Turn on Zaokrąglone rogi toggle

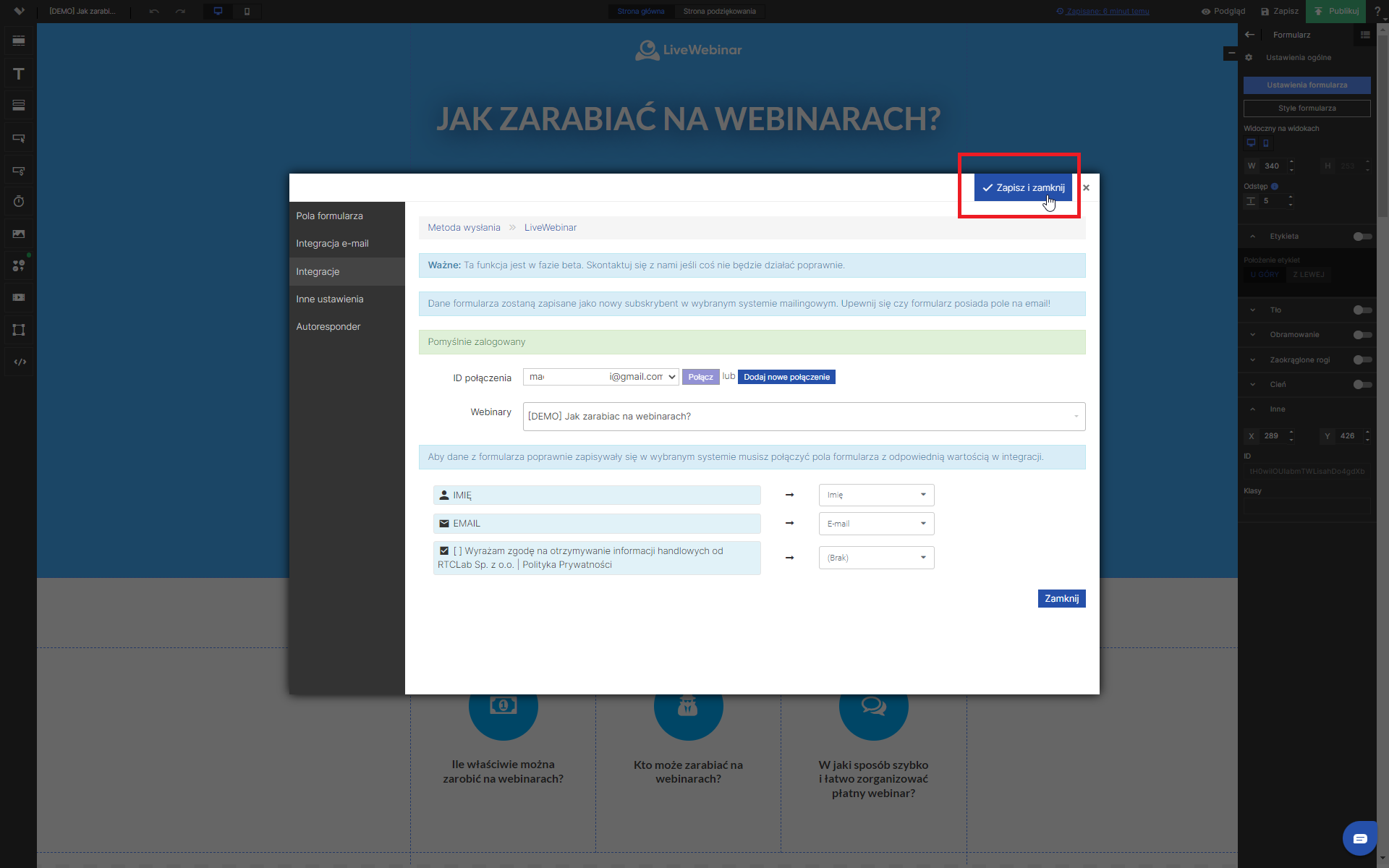tap(1362, 359)
